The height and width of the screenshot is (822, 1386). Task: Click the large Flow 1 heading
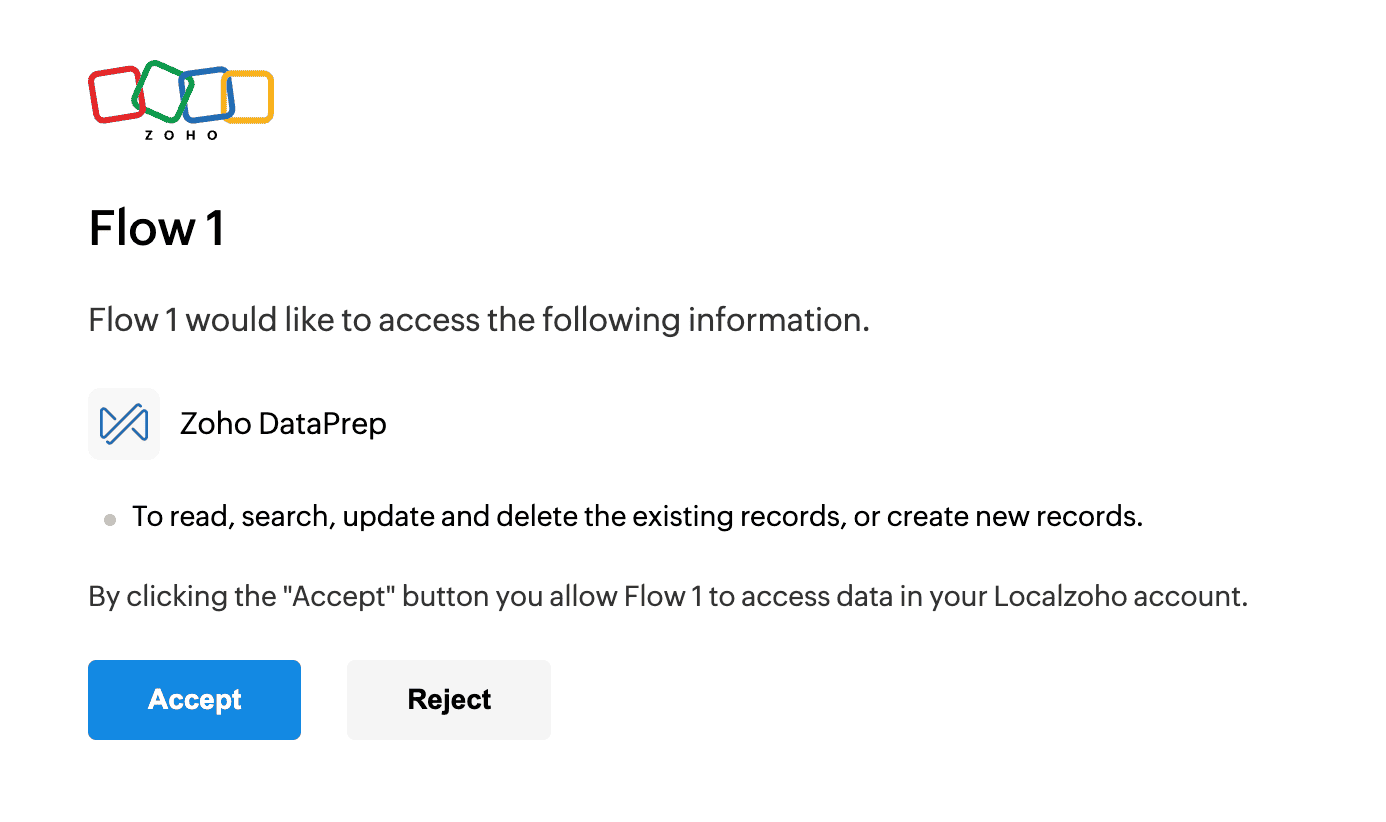click(157, 228)
